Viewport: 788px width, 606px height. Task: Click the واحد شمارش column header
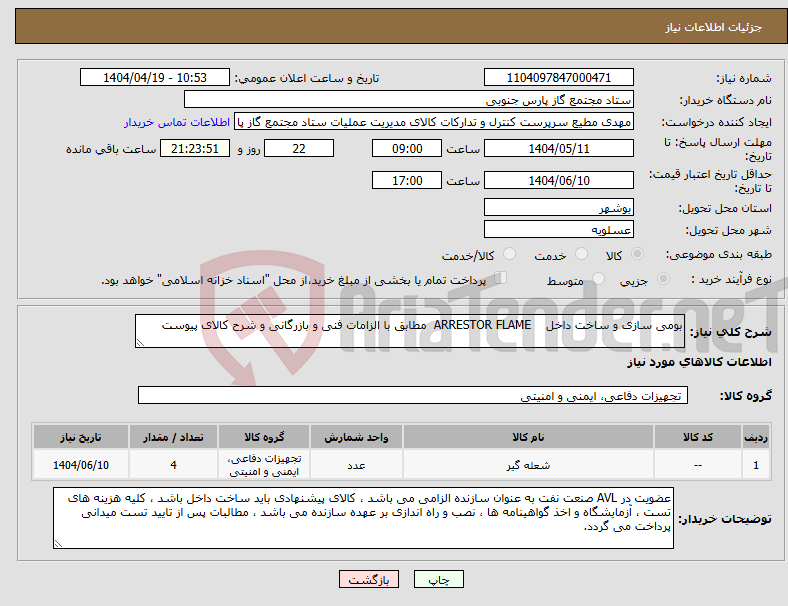click(356, 437)
